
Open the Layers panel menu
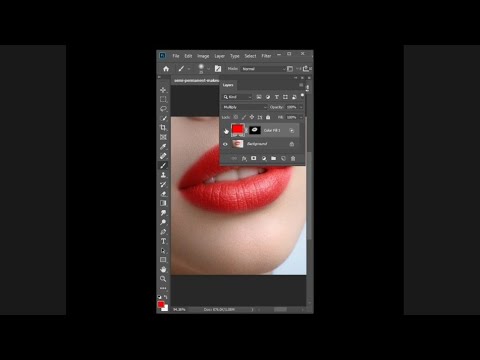click(301, 85)
